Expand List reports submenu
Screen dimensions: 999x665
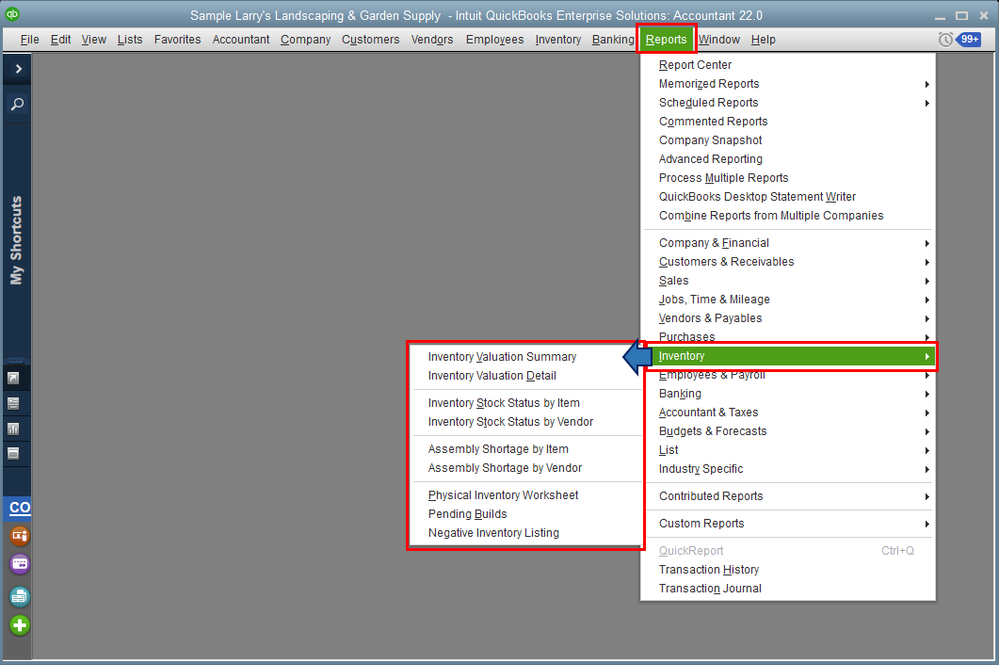[x=788, y=450]
